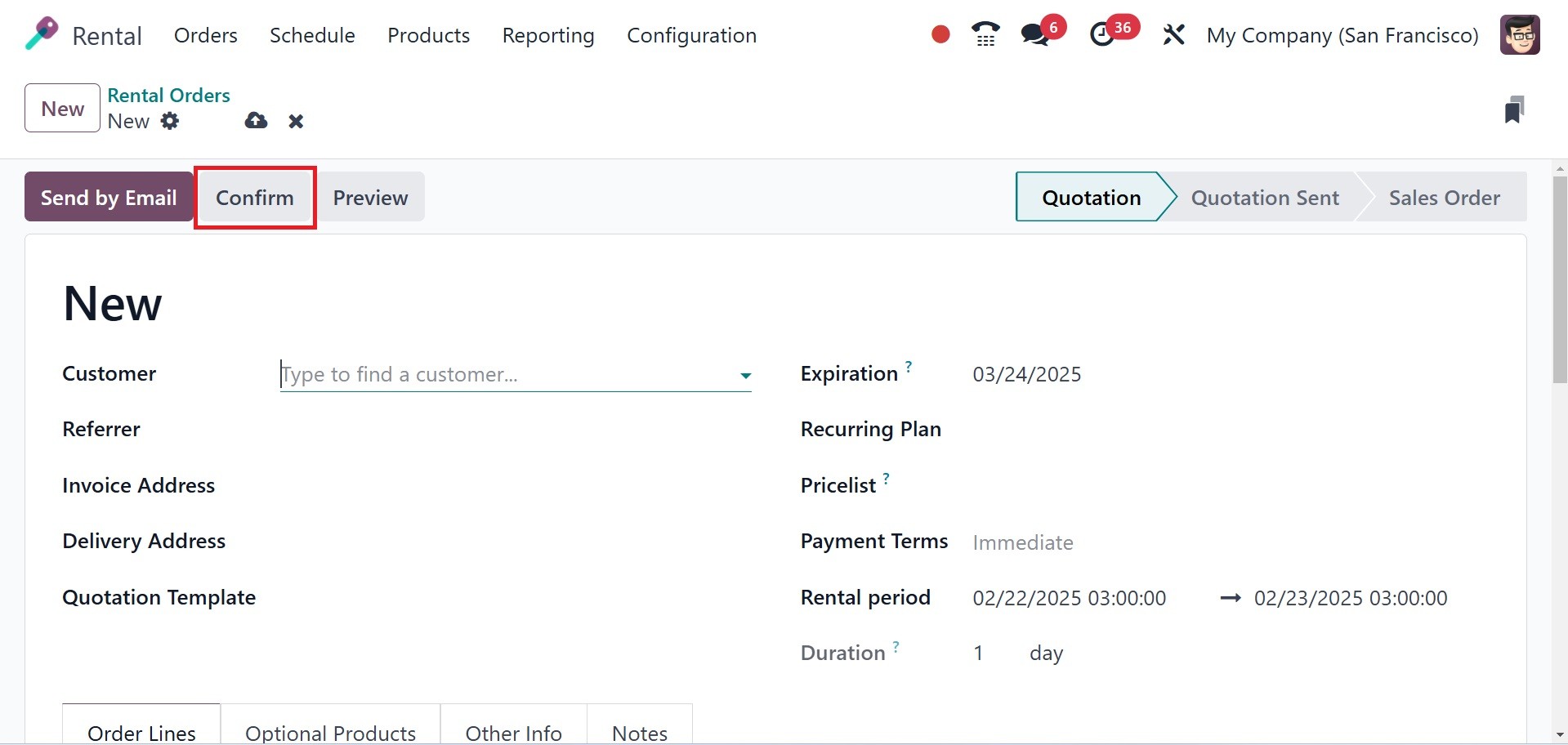Image resolution: width=1568 pixels, height=745 pixels.
Task: Click the Send by Email button
Action: pos(109,198)
